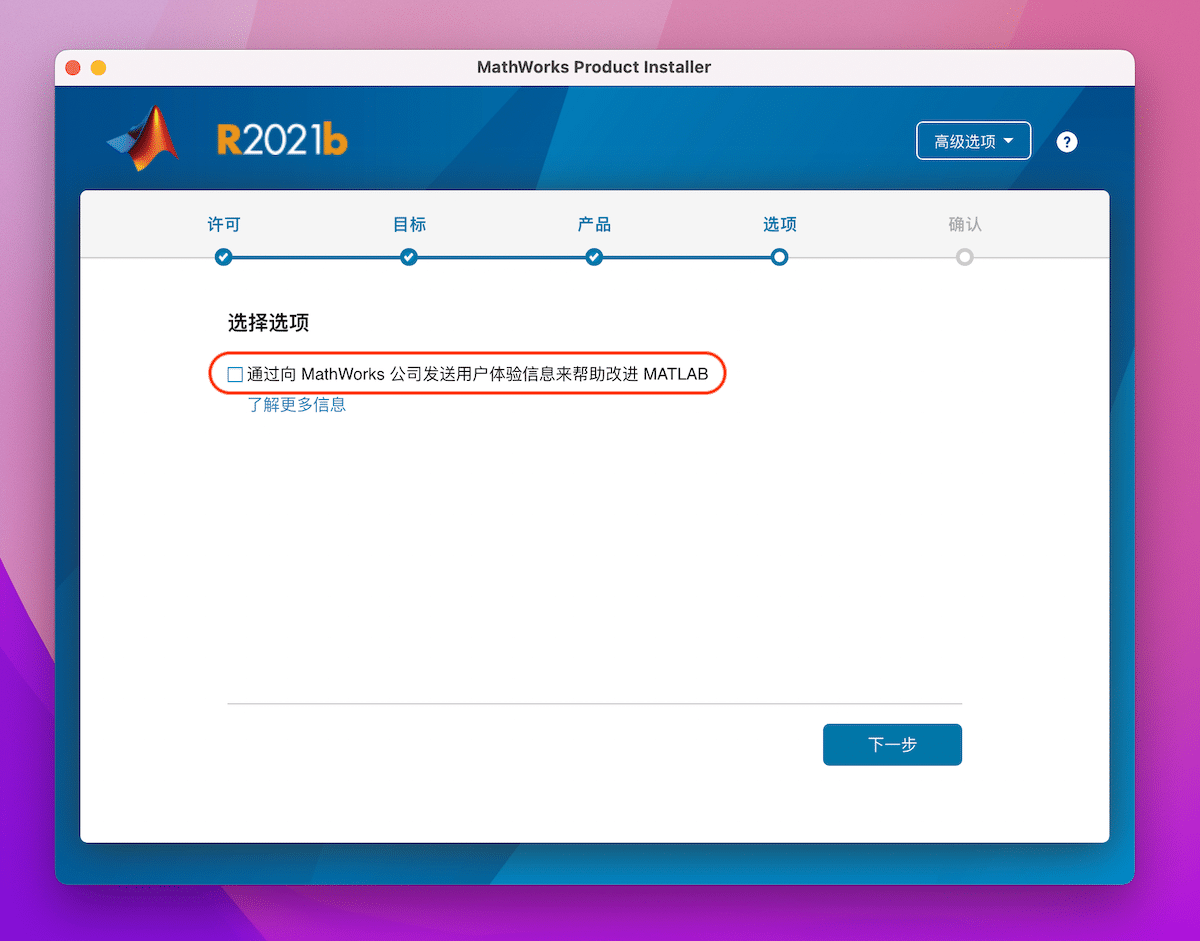Minimize the installer with the yellow button
Viewport: 1200px width, 941px height.
click(x=98, y=68)
